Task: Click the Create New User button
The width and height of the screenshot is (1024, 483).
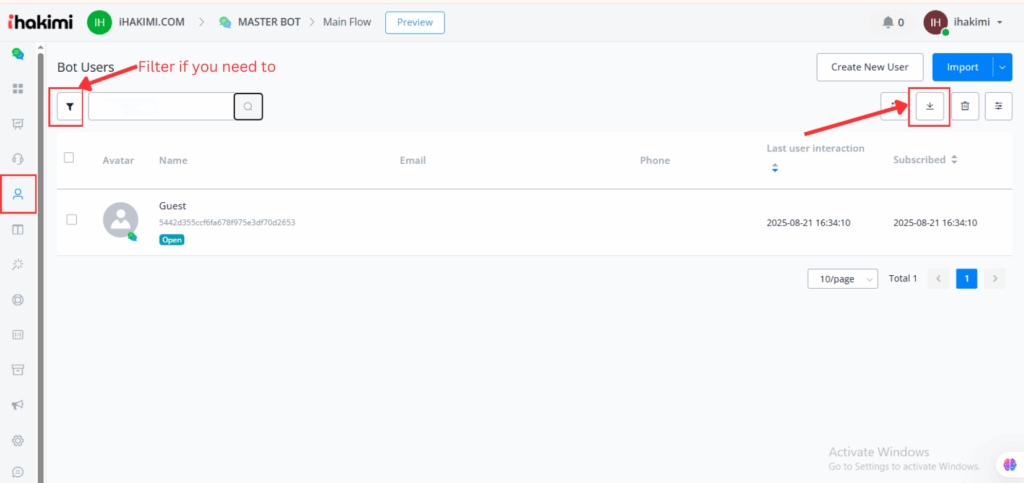Action: (869, 67)
